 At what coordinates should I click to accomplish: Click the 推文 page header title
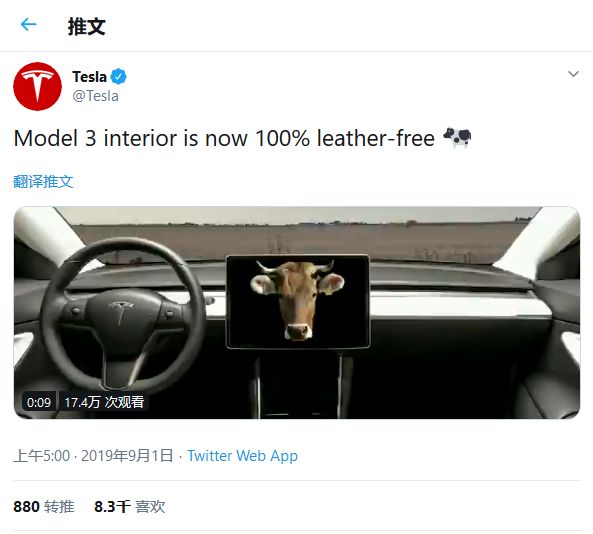pyautogui.click(x=87, y=26)
